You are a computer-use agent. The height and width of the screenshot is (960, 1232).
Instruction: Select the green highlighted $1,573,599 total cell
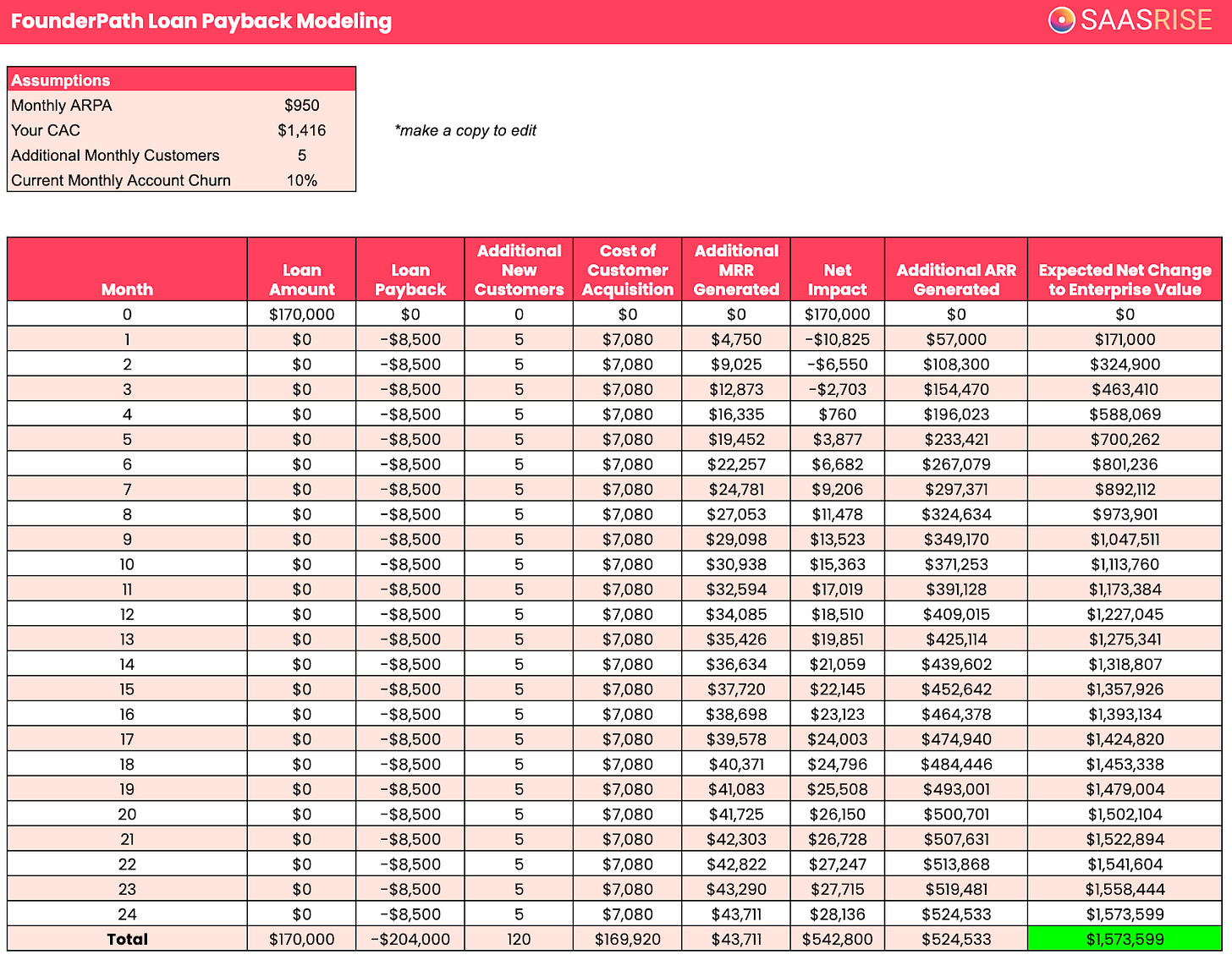tap(1125, 939)
